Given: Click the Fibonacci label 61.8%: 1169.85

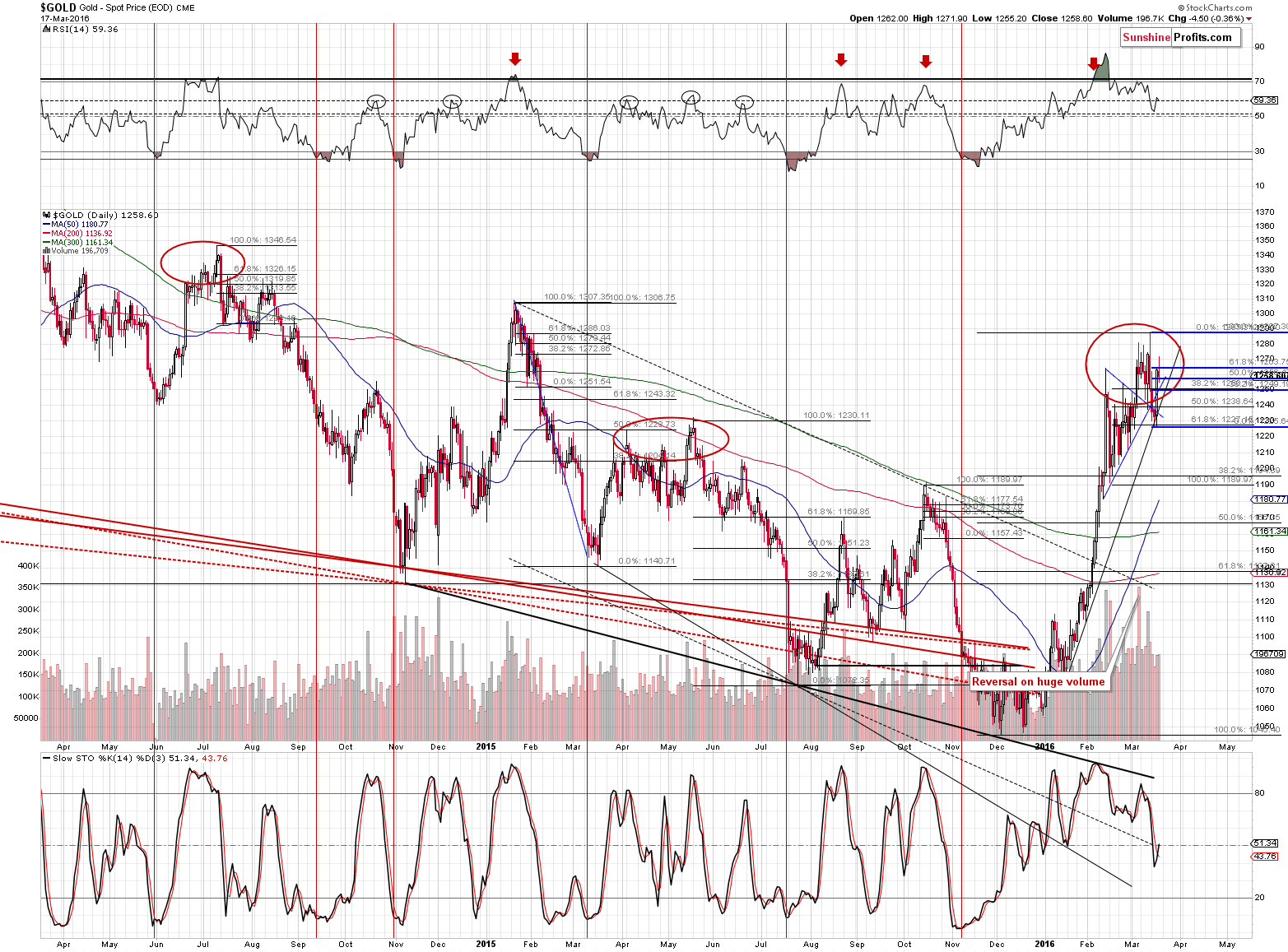Looking at the screenshot, I should [x=839, y=512].
